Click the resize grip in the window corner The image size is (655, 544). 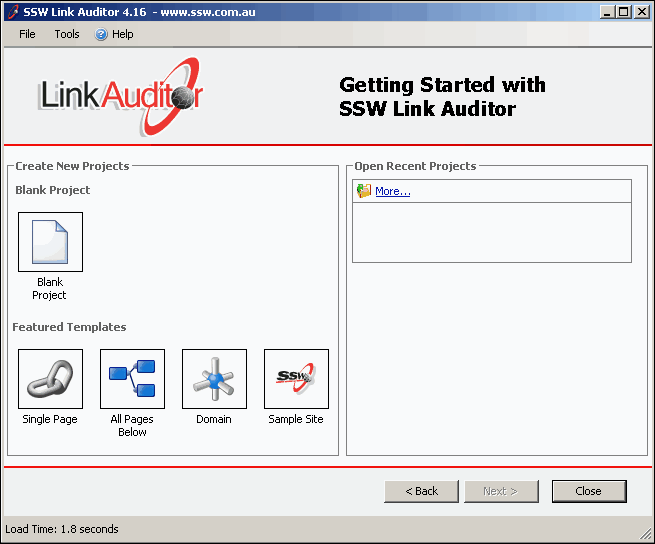646,535
